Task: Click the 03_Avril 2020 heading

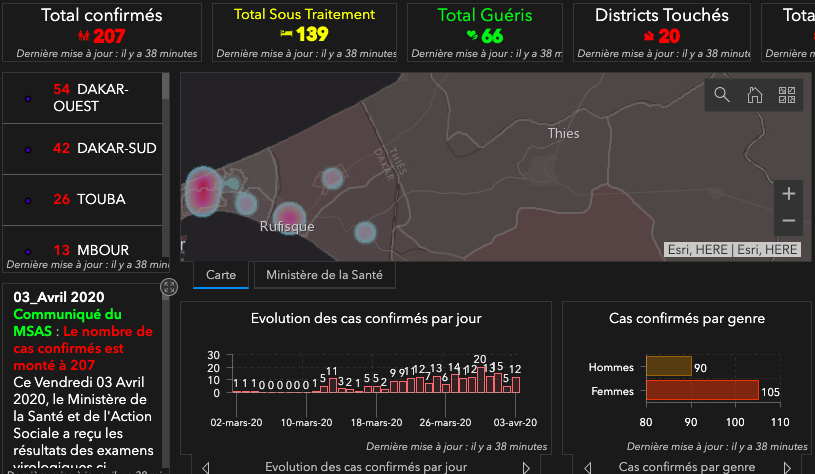Action: click(x=59, y=297)
